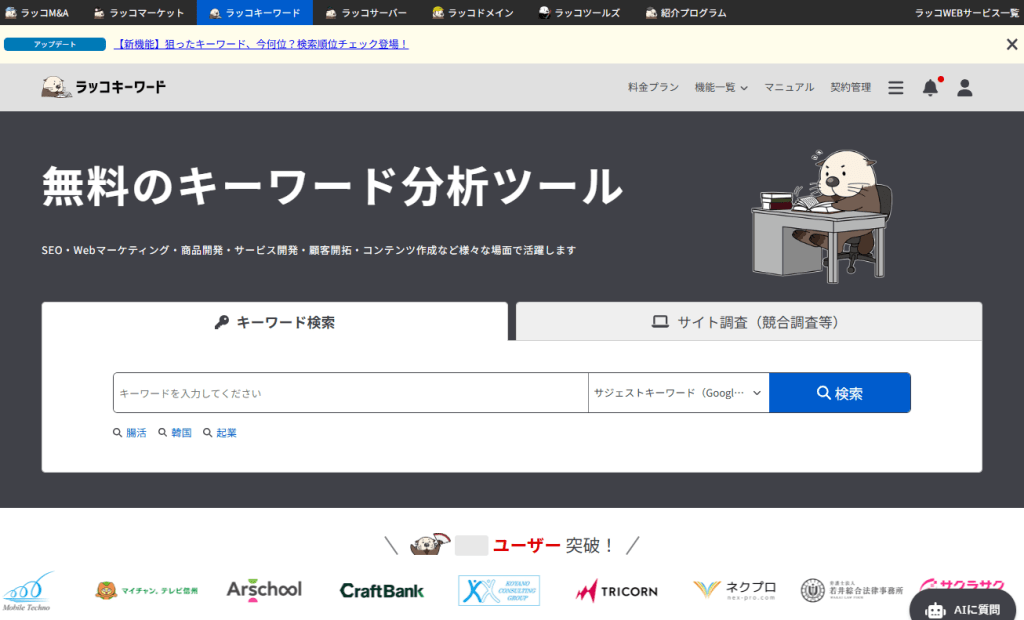Screen dimensions: 1024x620
Task: Open the AIに質問 chat button
Action: click(x=964, y=609)
